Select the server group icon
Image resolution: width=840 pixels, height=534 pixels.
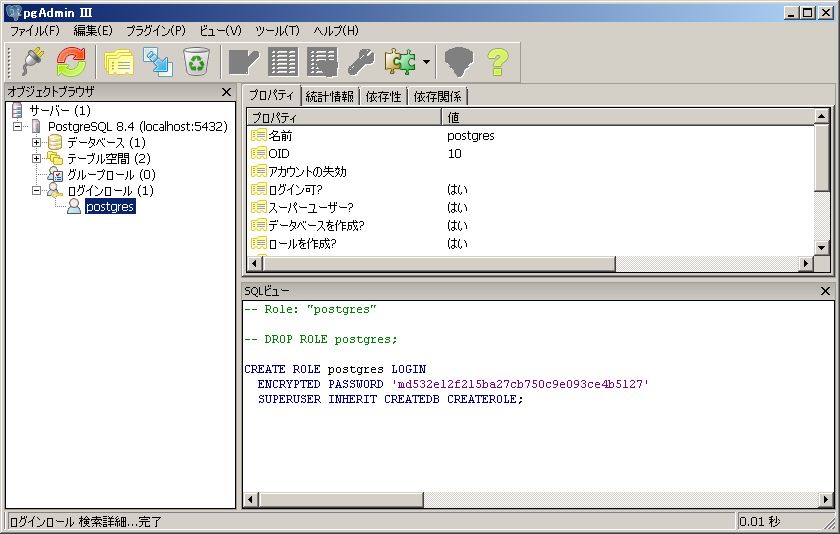17,110
